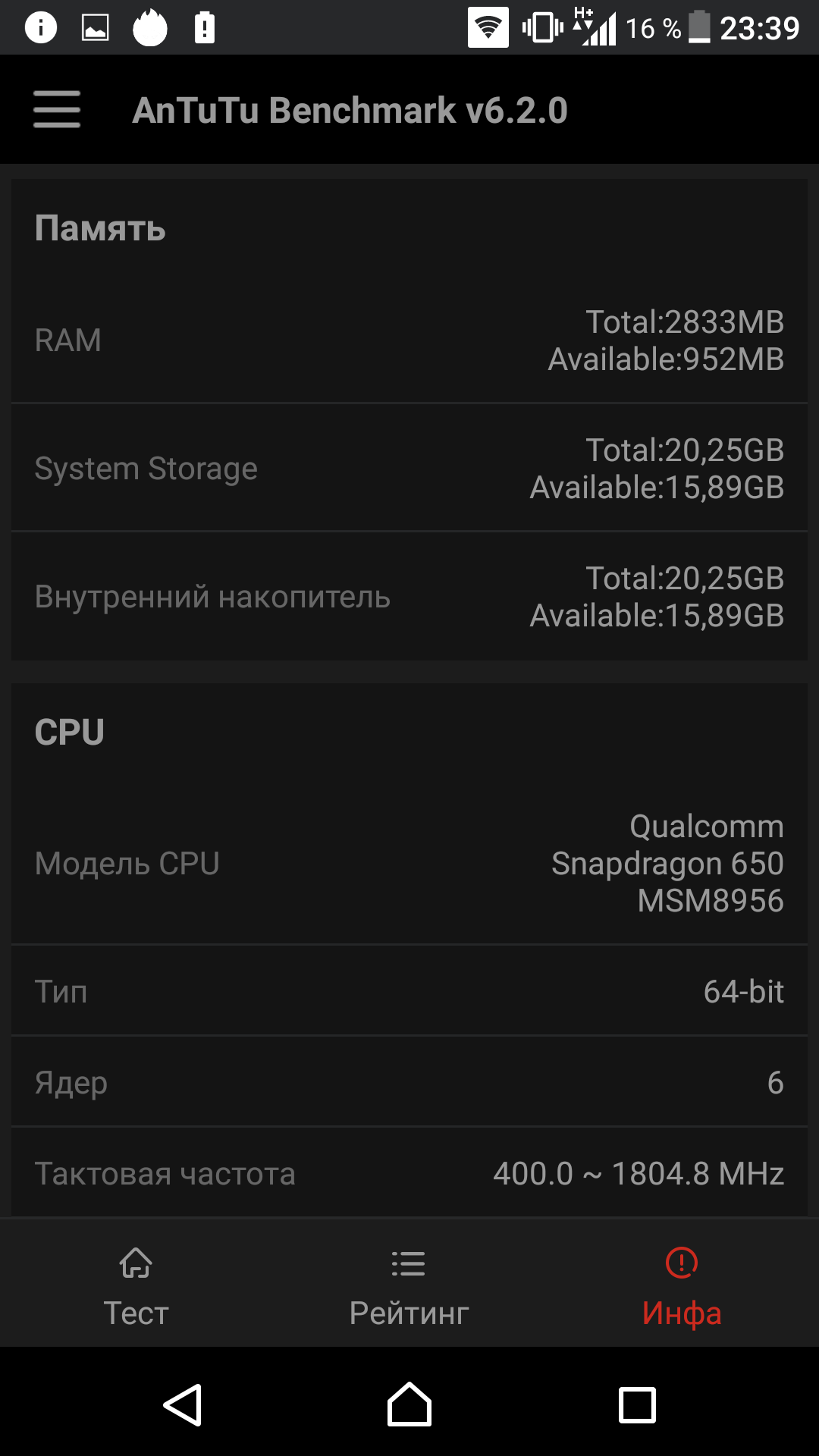Tap the Android back navigation button
The width and height of the screenshot is (819, 1456).
click(183, 1404)
